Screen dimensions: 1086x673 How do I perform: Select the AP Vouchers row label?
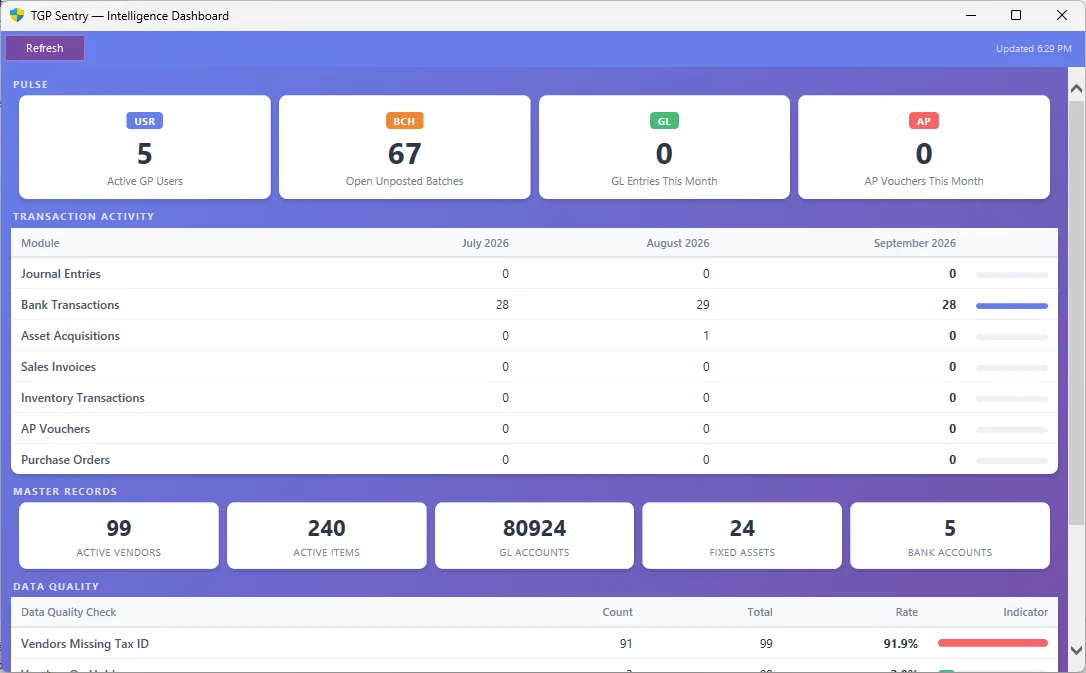pyautogui.click(x=55, y=429)
